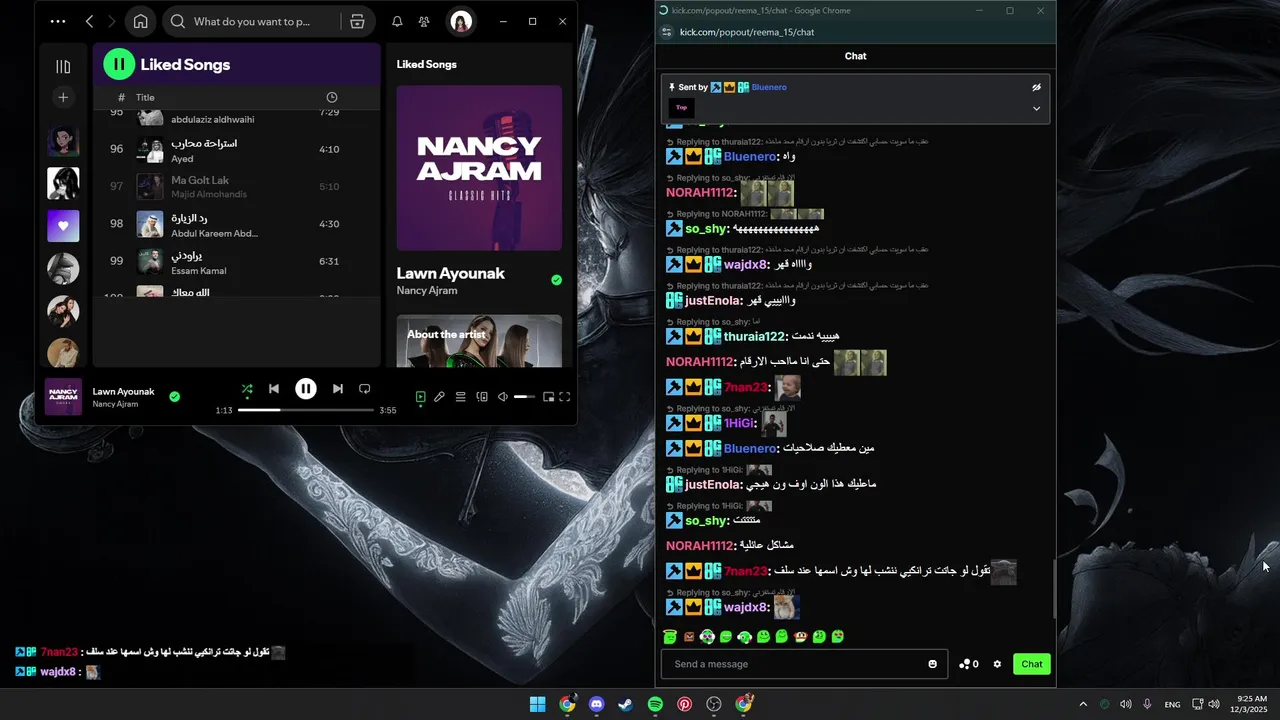This screenshot has height=720, width=1280.
Task: Mute Spotify volume speaker icon
Action: [x=503, y=397]
